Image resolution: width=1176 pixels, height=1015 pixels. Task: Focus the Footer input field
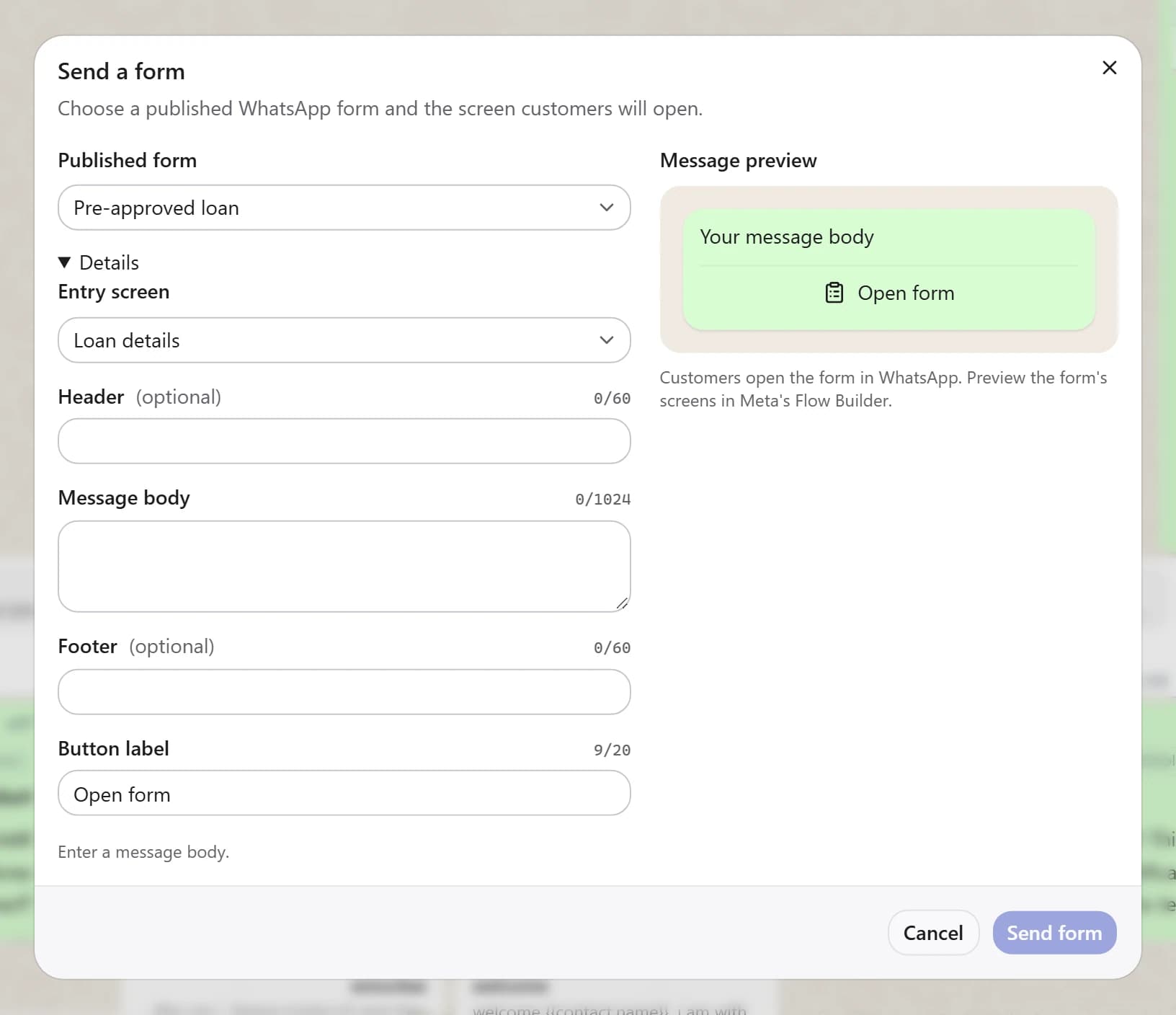click(344, 692)
